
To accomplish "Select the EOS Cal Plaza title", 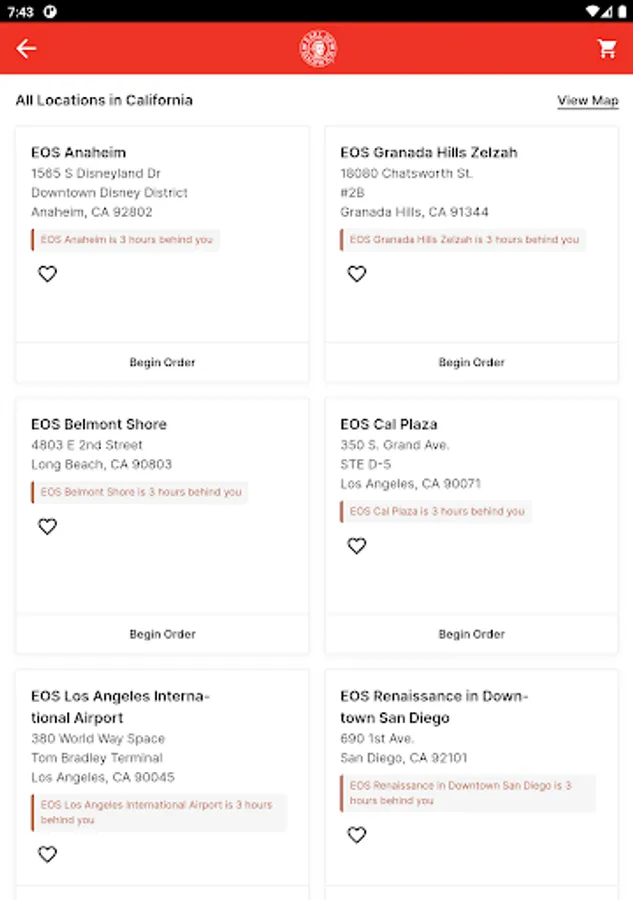I will tap(389, 424).
